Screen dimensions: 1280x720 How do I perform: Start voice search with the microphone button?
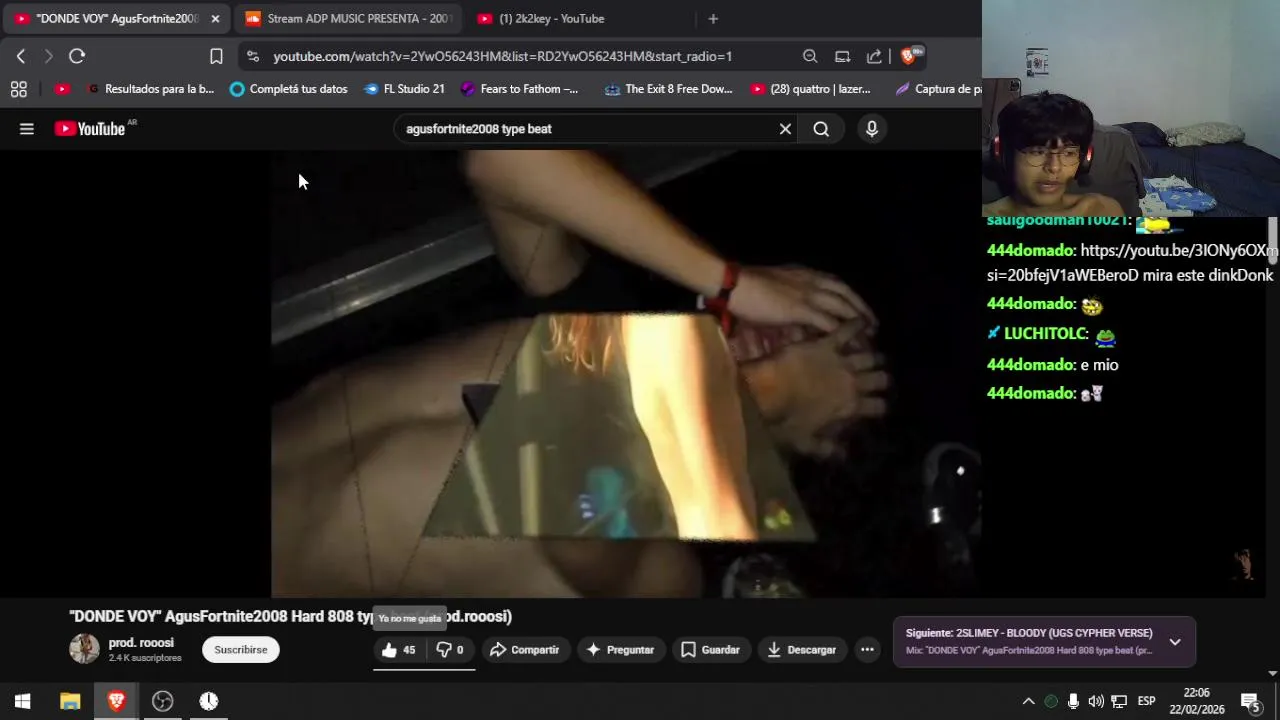pyautogui.click(x=872, y=128)
